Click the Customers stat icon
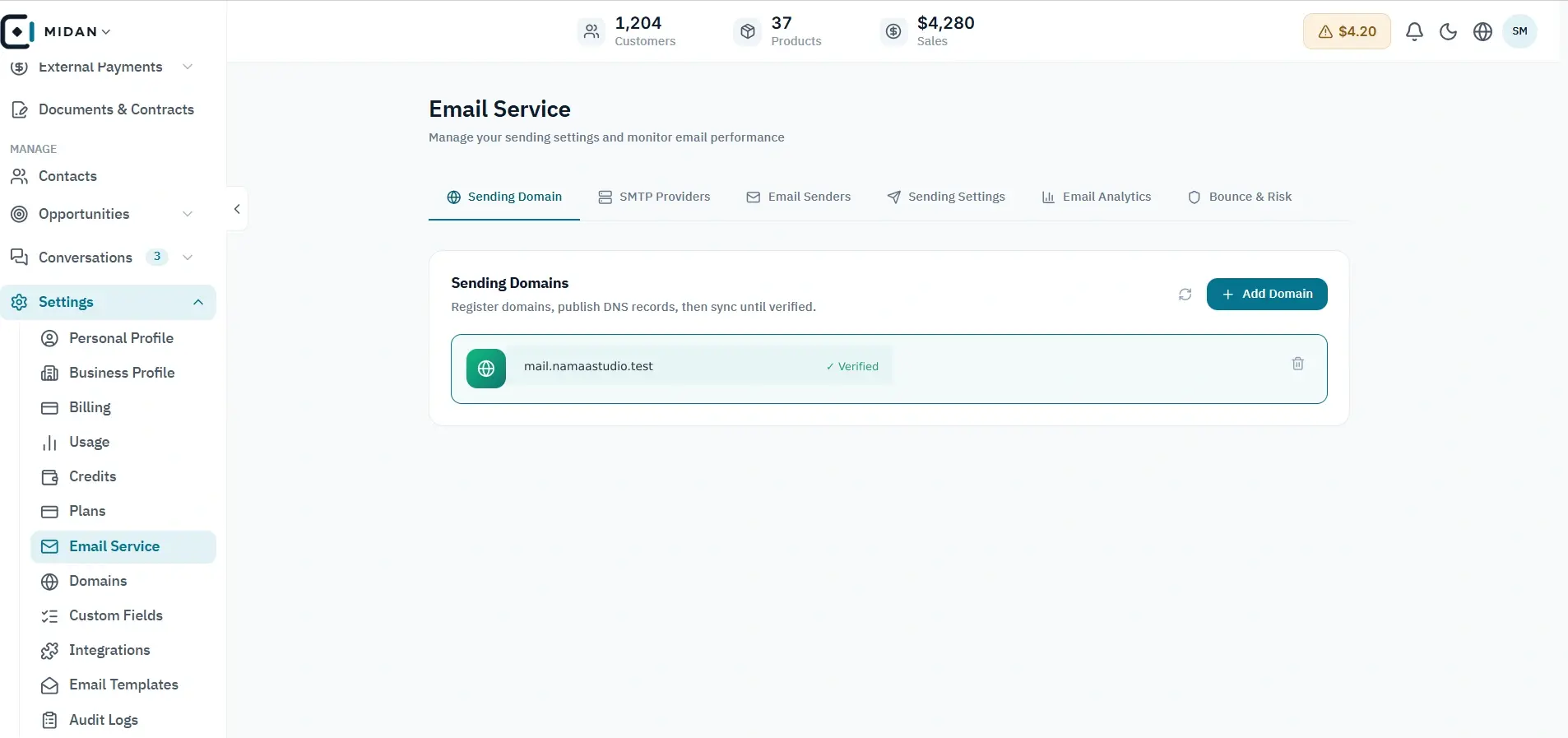The width and height of the screenshot is (1568, 738). 591,31
